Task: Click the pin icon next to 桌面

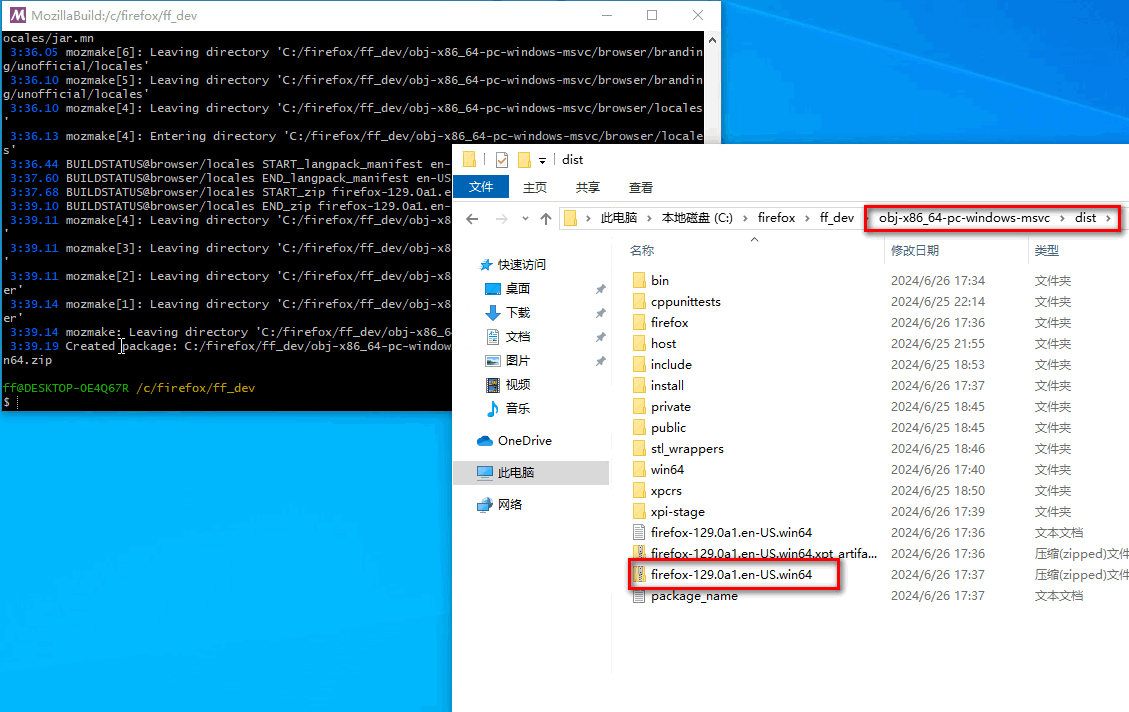Action: point(601,289)
